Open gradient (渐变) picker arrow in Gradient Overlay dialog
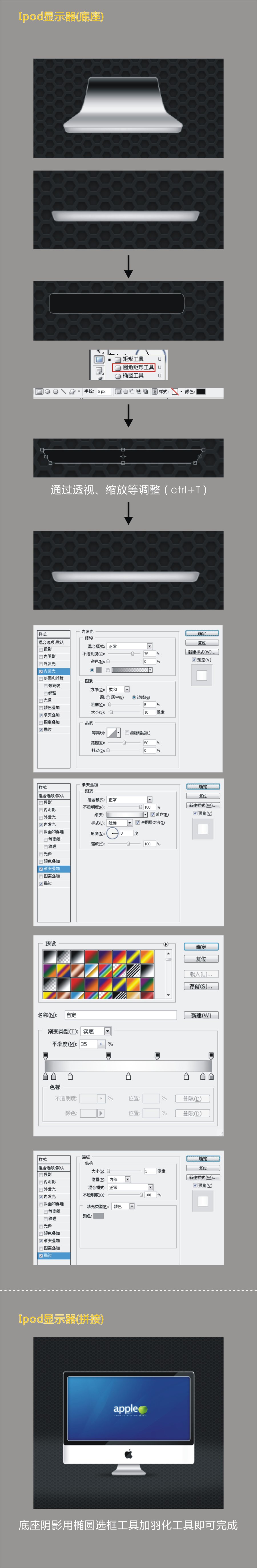 pyautogui.click(x=145, y=814)
